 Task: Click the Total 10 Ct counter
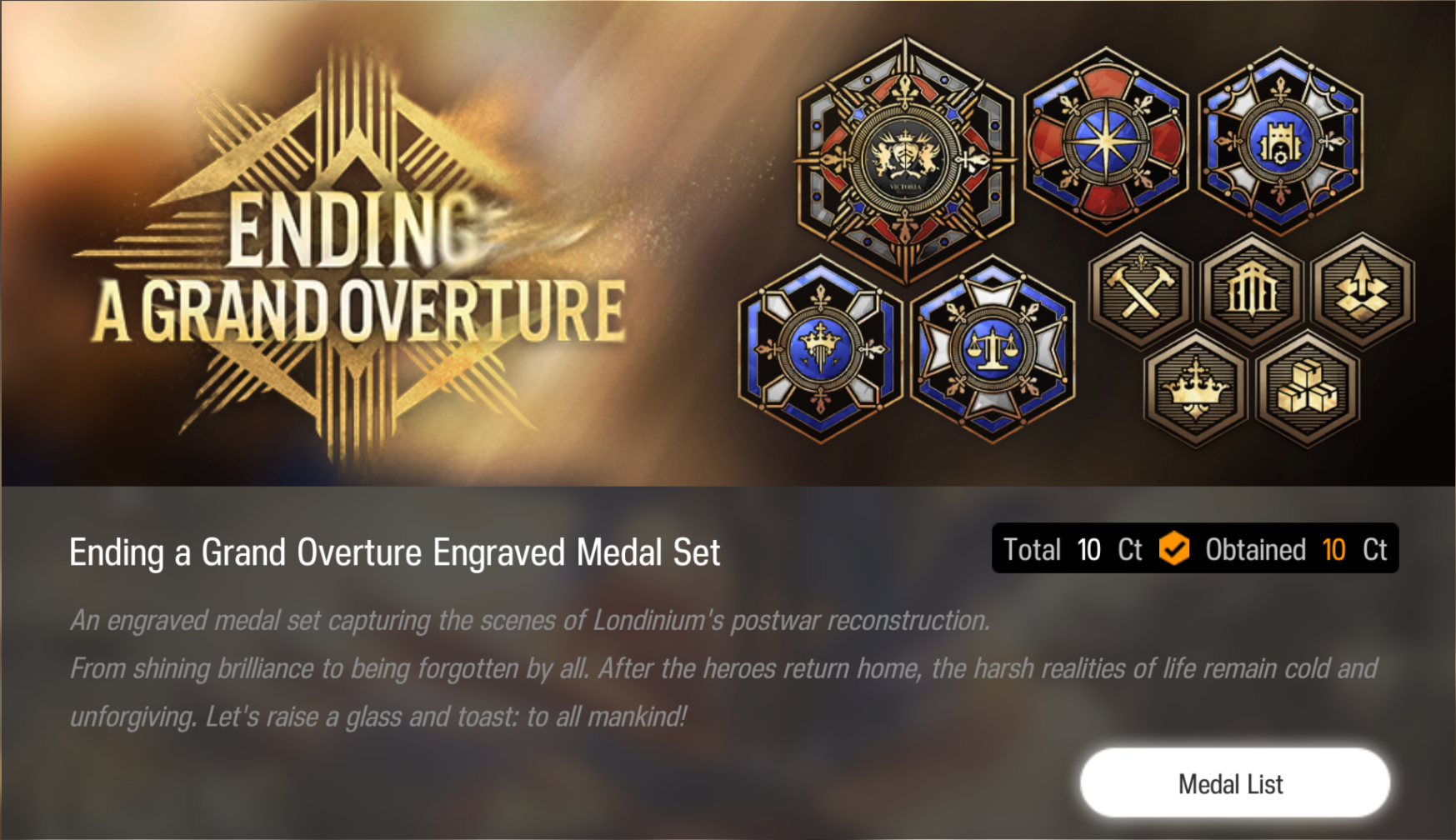click(x=1072, y=550)
